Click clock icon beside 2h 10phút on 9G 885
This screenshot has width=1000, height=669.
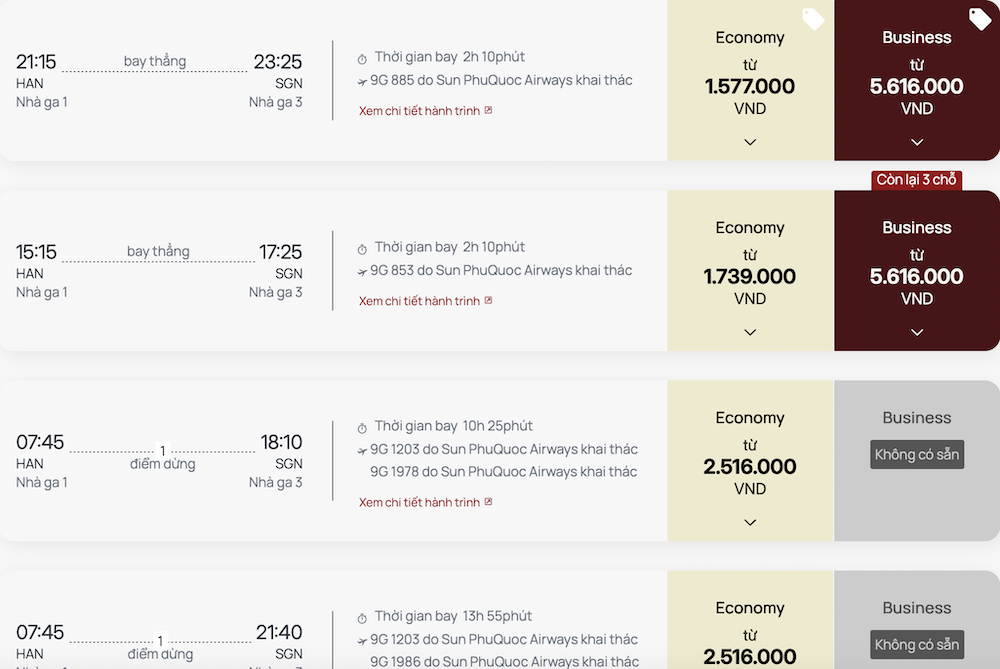coord(362,58)
